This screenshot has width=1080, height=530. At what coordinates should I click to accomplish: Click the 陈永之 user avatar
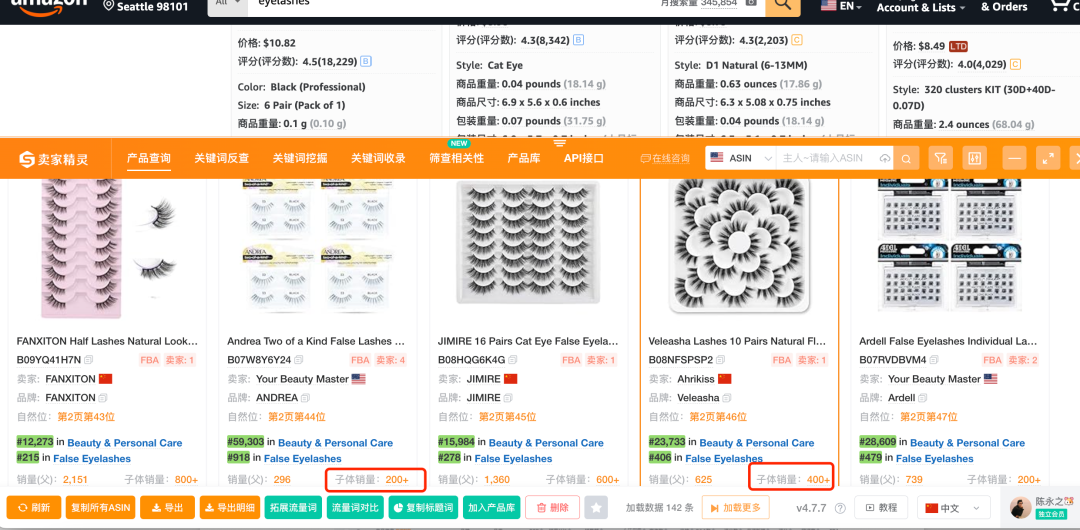coord(1021,508)
